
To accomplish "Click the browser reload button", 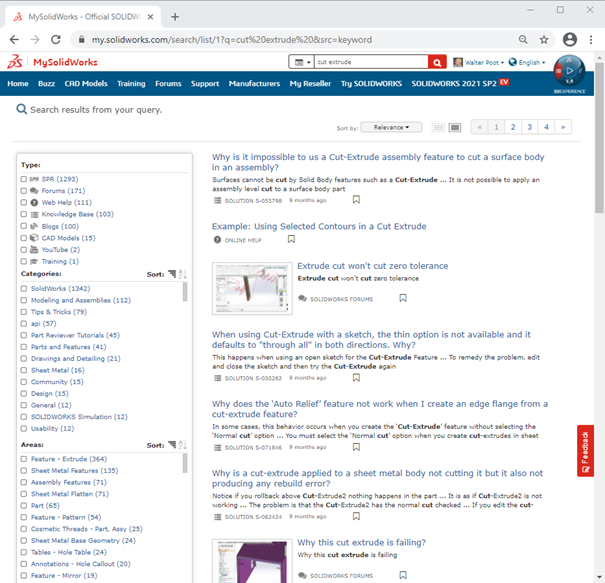I will pos(56,39).
